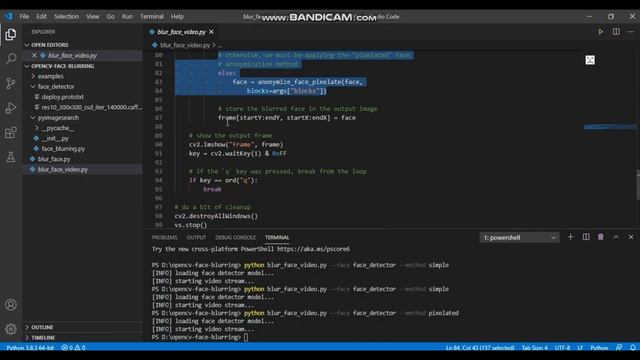Viewport: 640px width, 360px height.
Task: Open the Terminal menu
Action: click(152, 16)
